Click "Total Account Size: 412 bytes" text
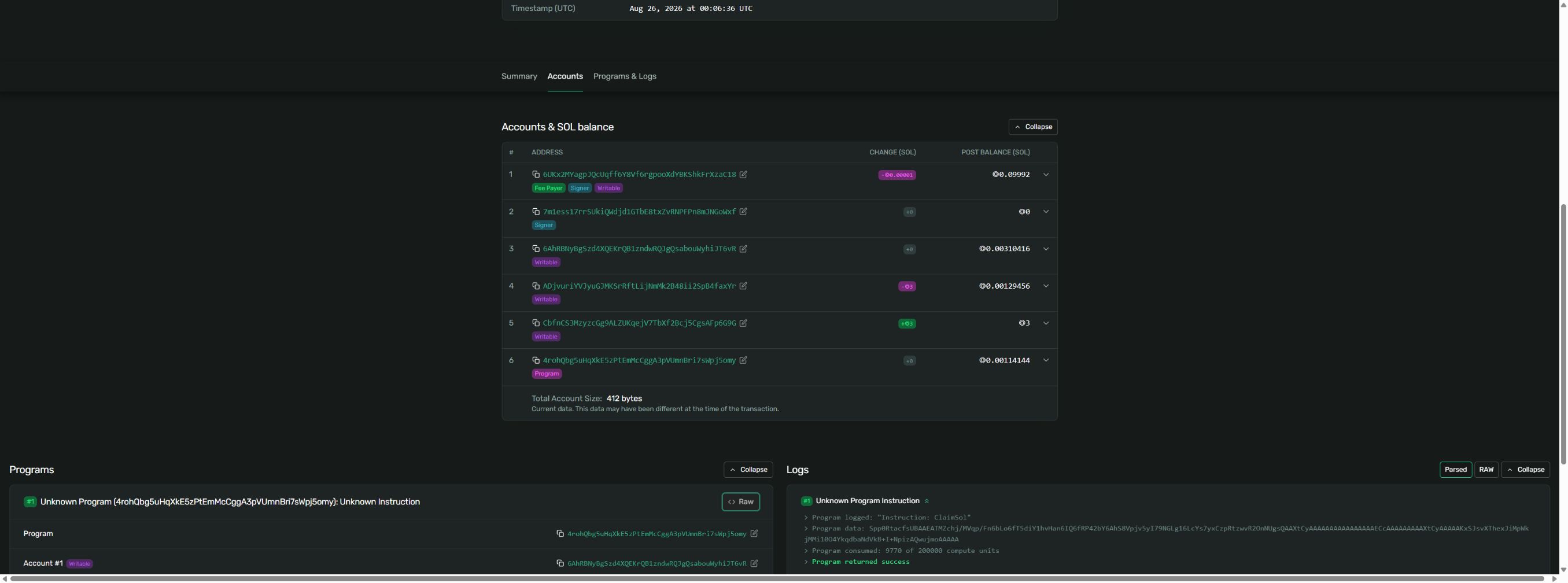The image size is (1568, 583). [x=586, y=398]
